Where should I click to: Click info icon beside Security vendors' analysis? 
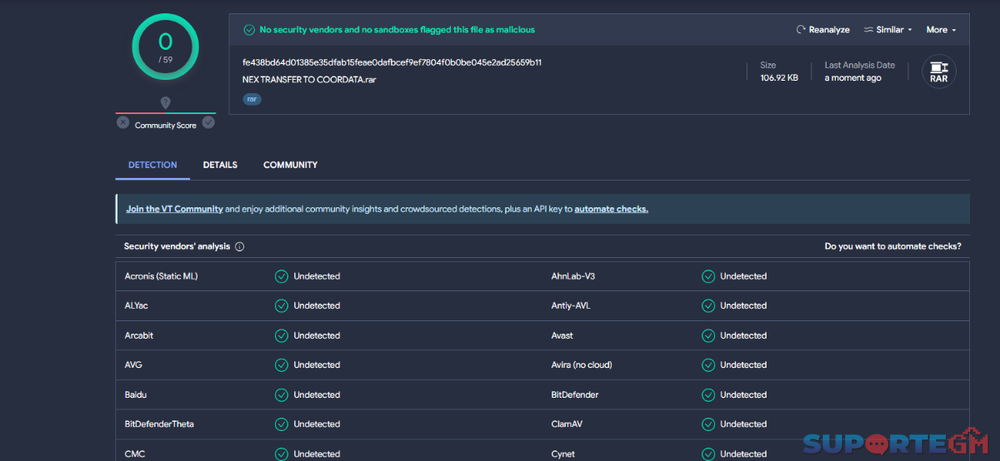tap(240, 247)
